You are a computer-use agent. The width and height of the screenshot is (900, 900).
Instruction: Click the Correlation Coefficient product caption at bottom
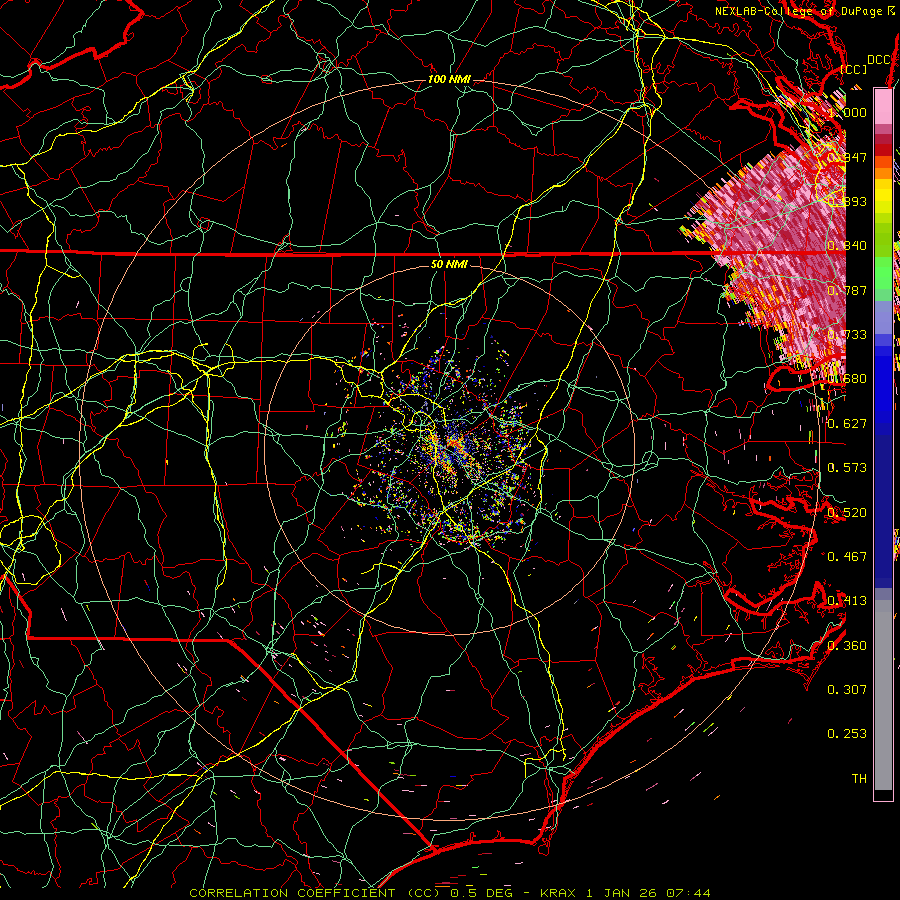click(450, 893)
